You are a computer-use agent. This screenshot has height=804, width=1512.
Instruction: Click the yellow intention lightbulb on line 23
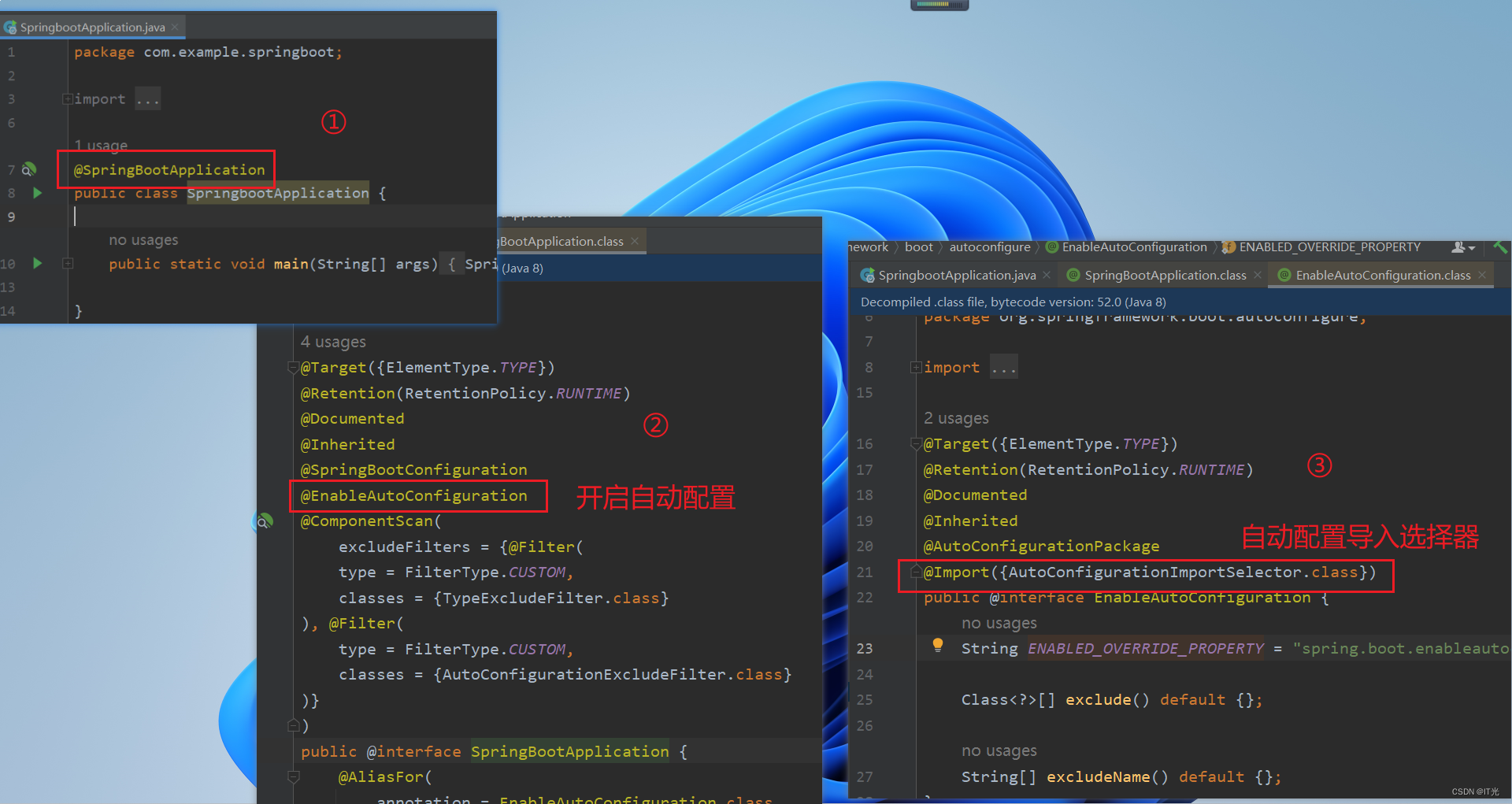click(938, 646)
